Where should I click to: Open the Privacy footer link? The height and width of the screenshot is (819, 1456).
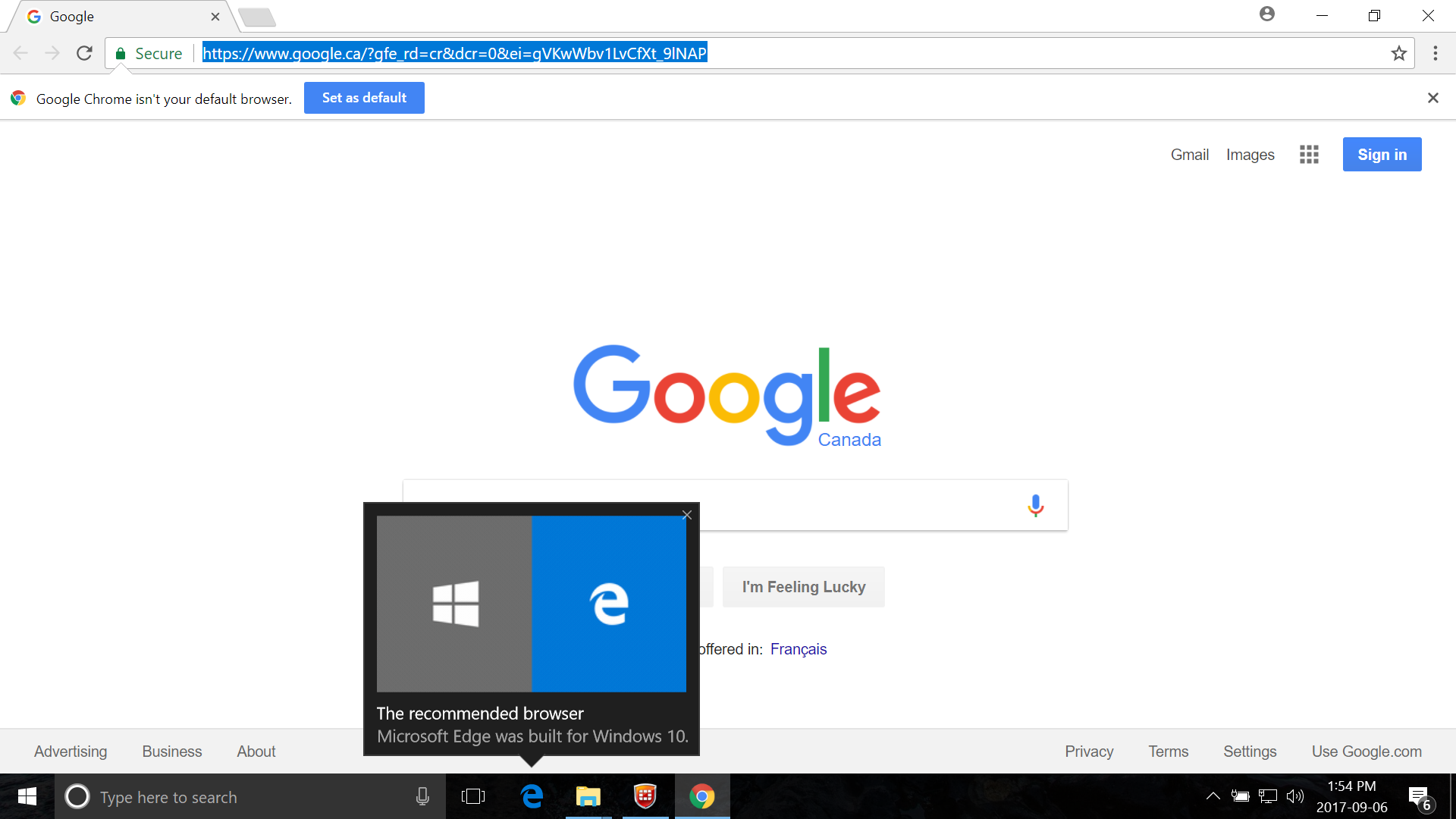click(x=1089, y=752)
